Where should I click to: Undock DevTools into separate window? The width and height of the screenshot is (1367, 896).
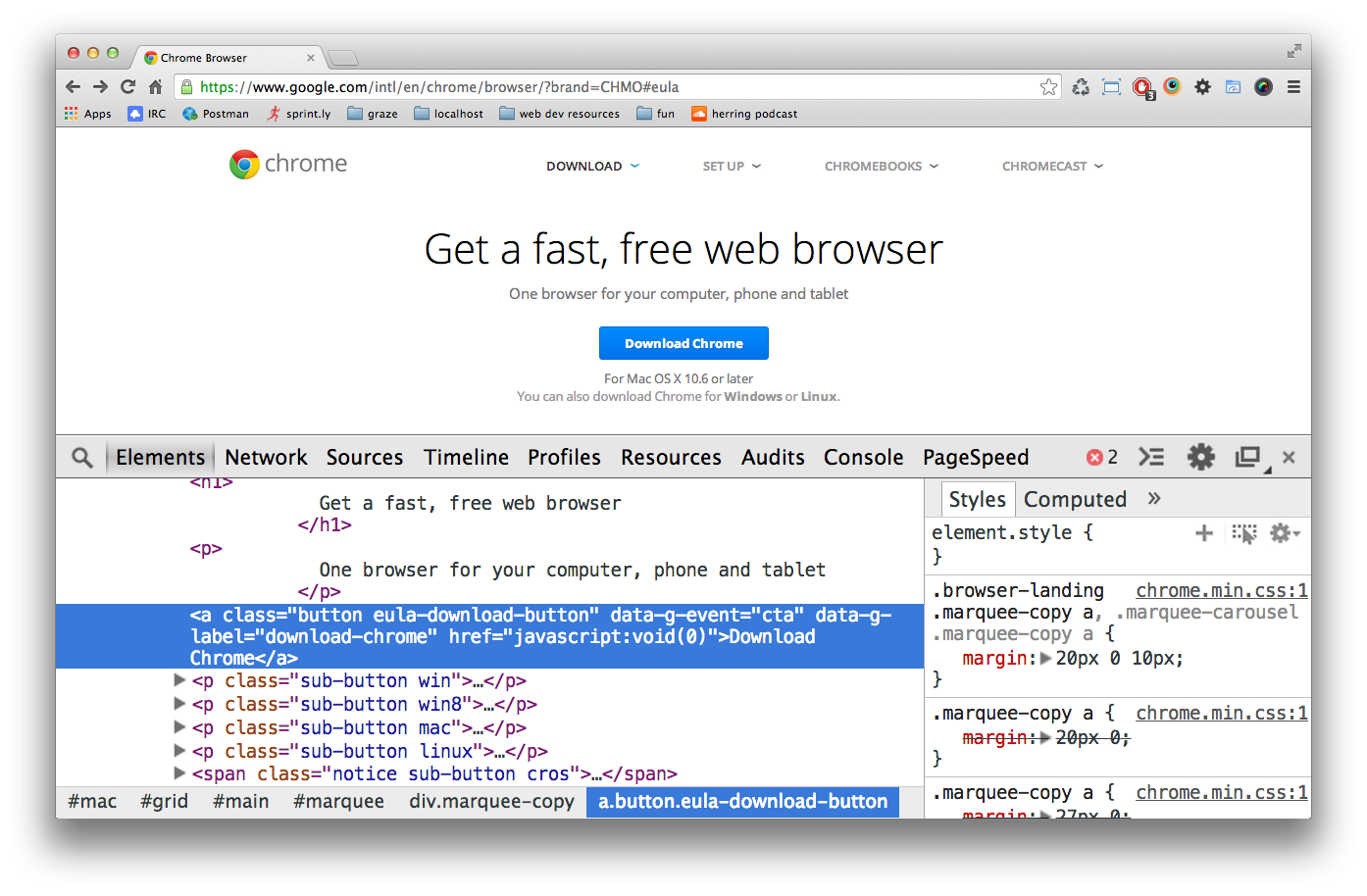(x=1249, y=458)
